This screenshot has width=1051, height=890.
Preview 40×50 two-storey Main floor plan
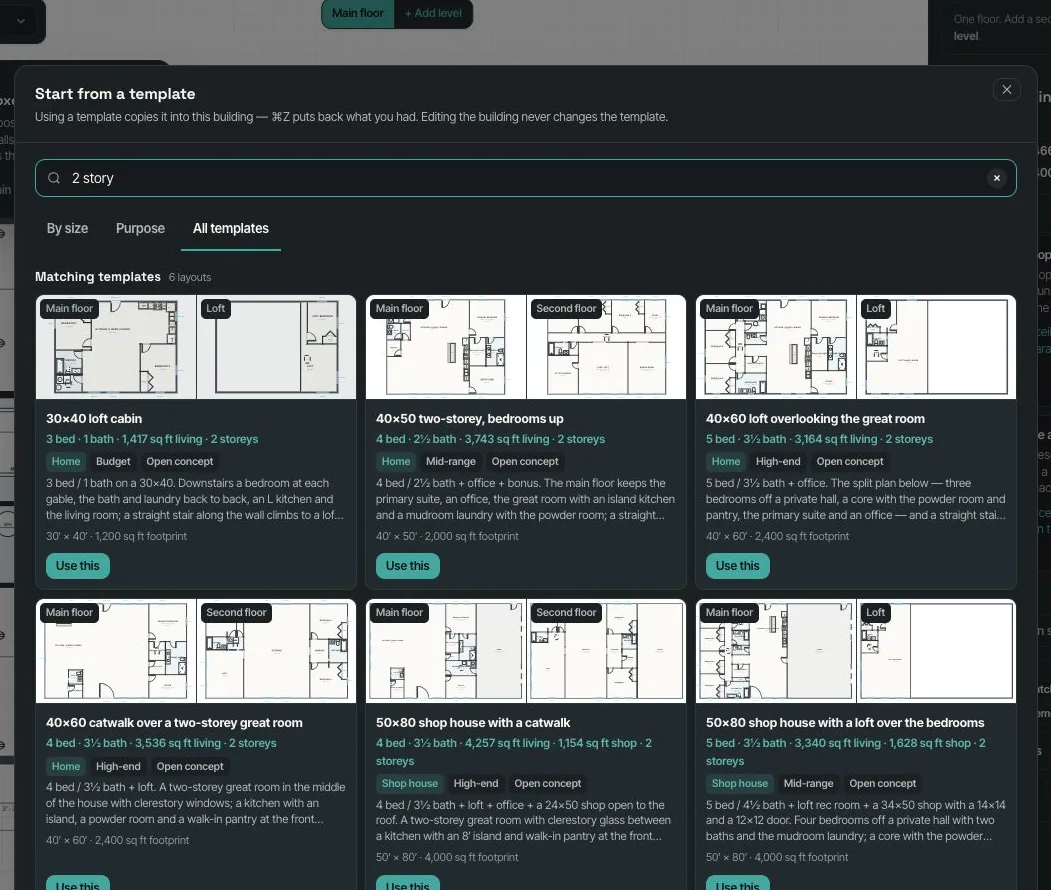click(x=446, y=347)
